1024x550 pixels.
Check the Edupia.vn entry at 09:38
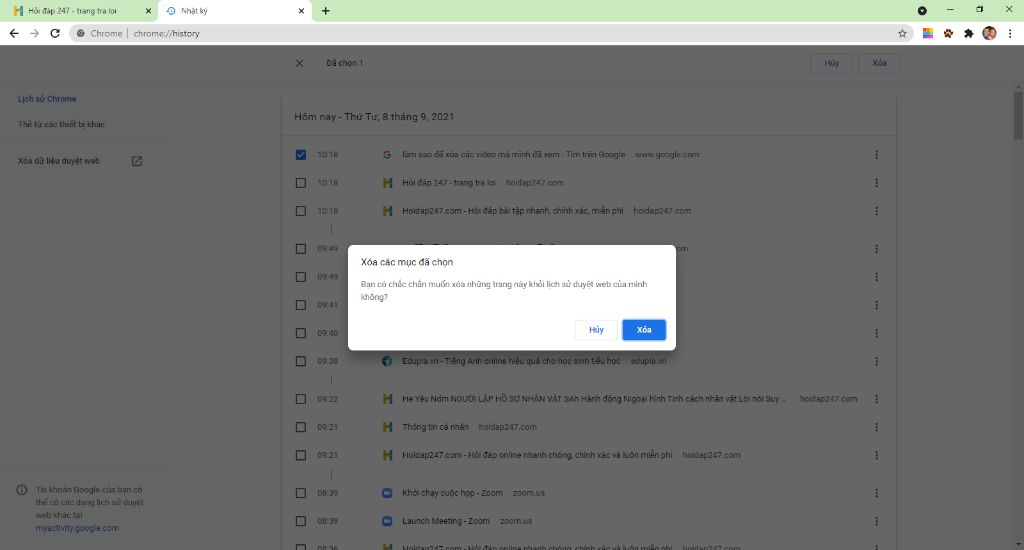pos(300,361)
